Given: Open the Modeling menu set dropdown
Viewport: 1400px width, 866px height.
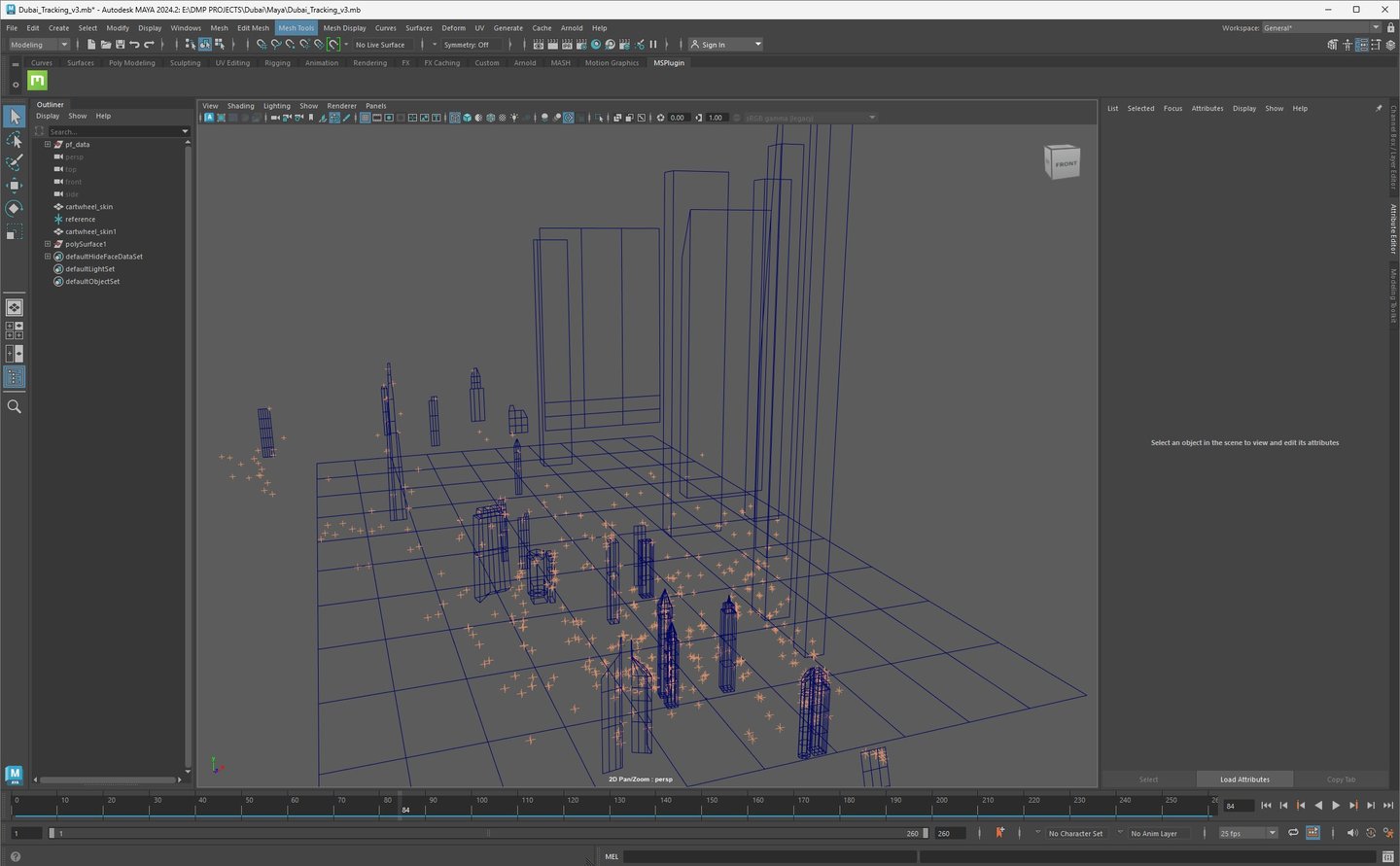Looking at the screenshot, I should tap(39, 45).
